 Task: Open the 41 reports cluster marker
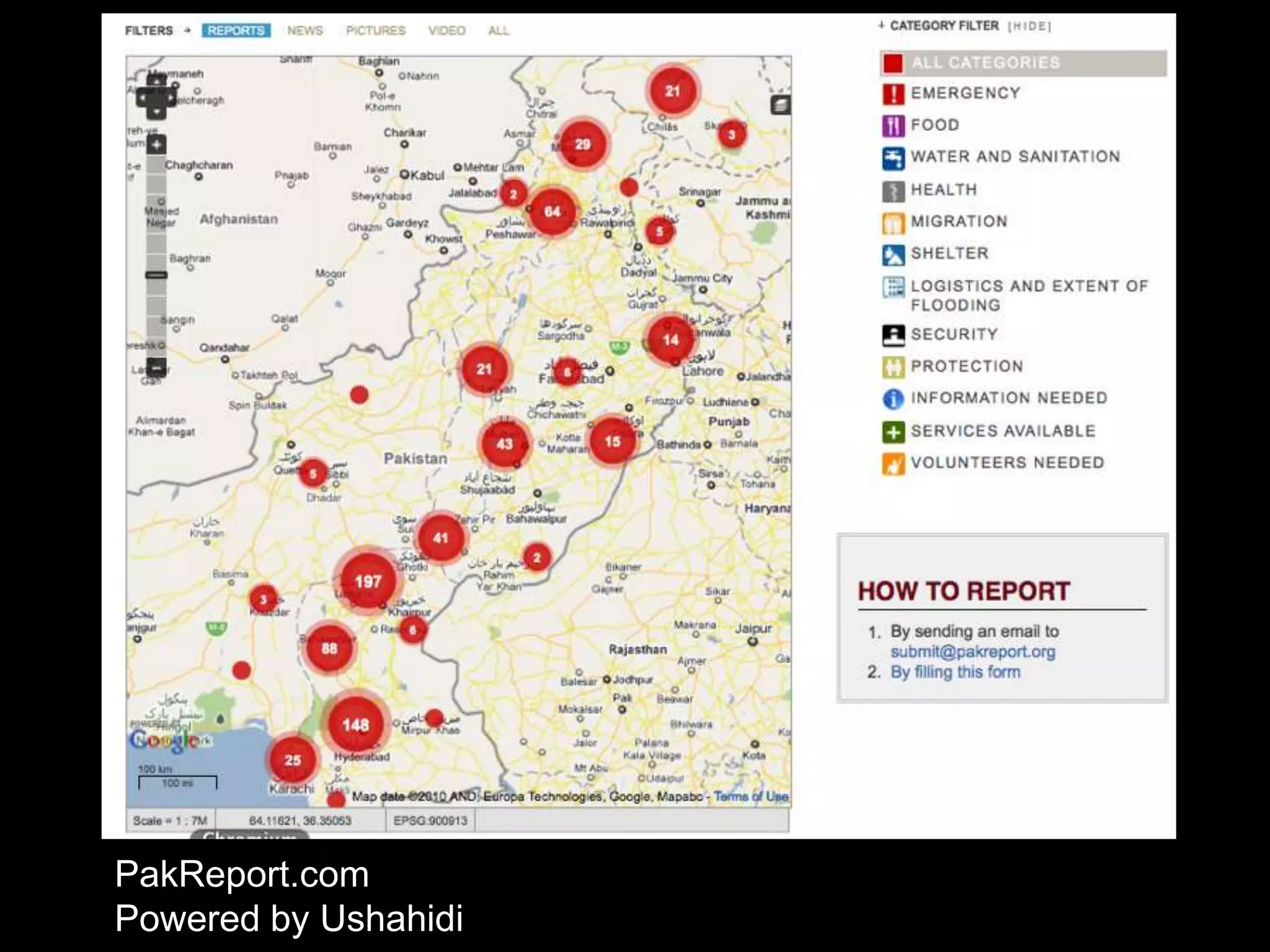tap(440, 538)
